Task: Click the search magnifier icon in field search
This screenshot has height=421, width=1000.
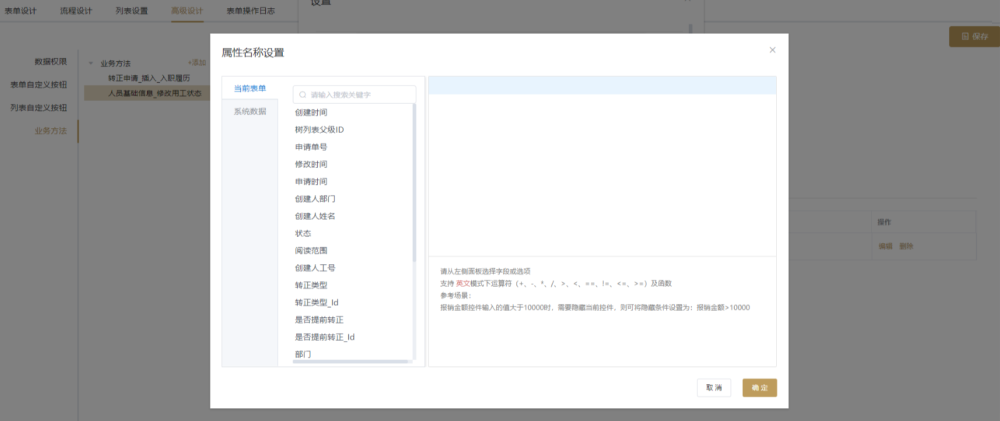Action: point(302,94)
